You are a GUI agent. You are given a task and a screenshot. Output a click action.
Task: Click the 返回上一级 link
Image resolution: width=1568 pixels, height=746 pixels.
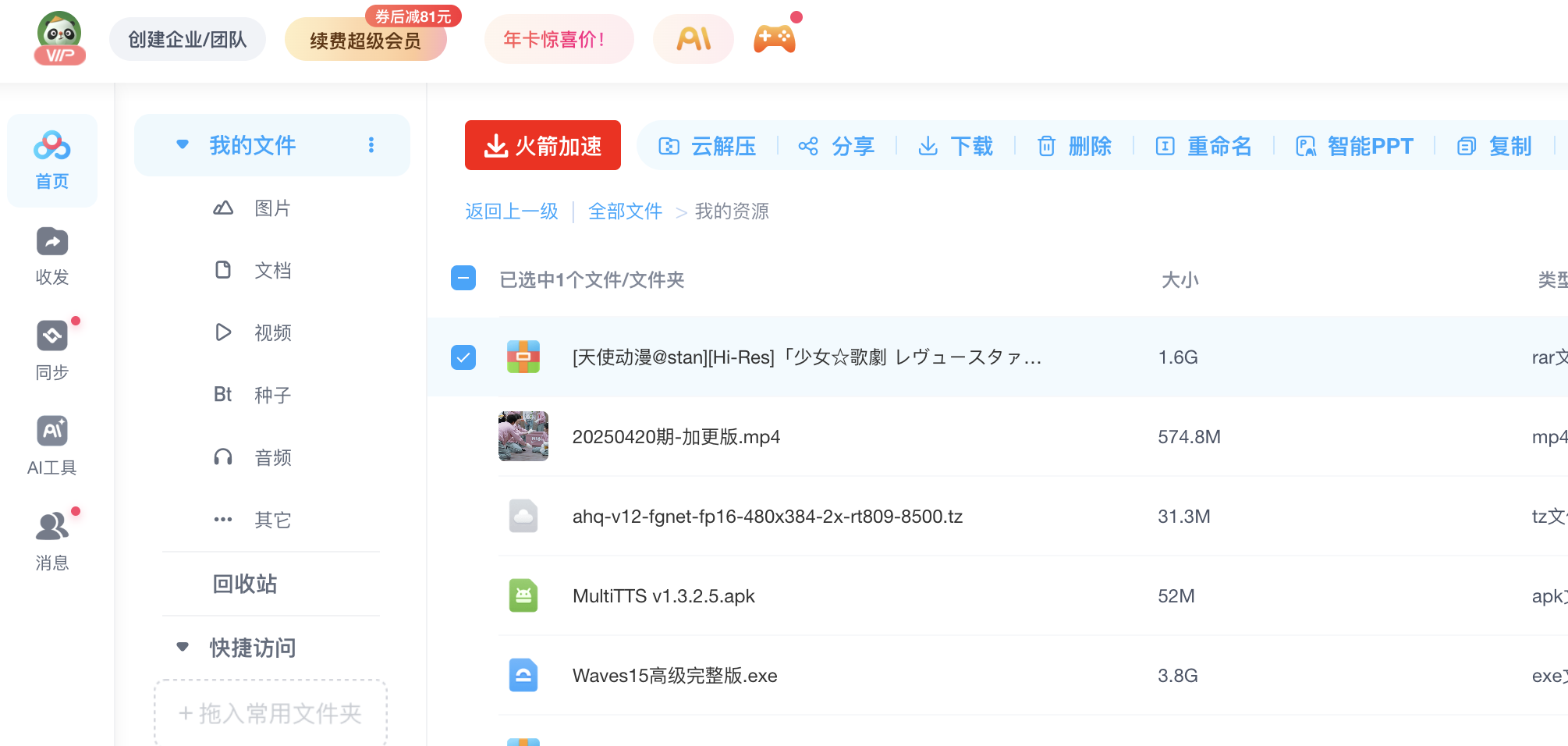(x=512, y=211)
